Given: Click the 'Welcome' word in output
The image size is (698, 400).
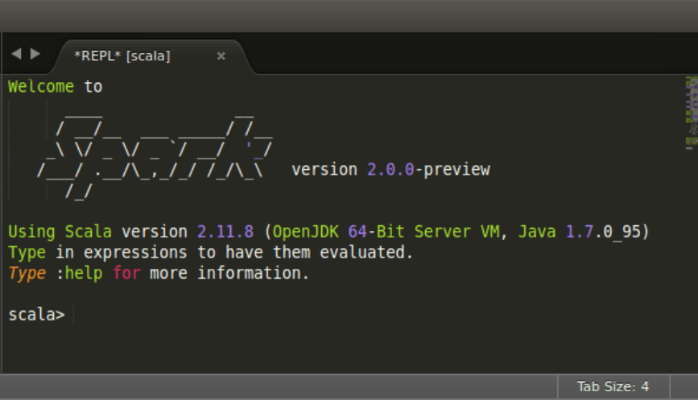Looking at the screenshot, I should (x=41, y=86).
